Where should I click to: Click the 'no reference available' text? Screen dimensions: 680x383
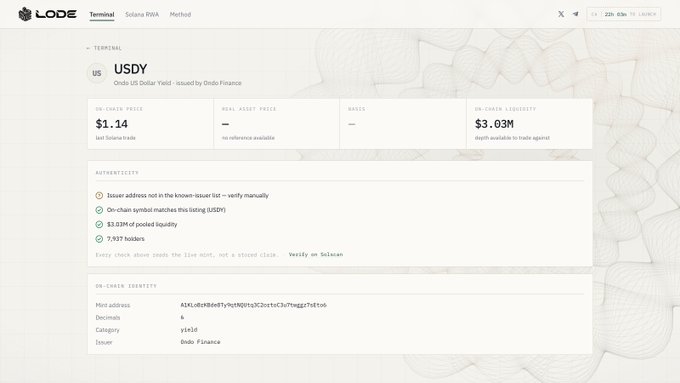click(x=248, y=138)
